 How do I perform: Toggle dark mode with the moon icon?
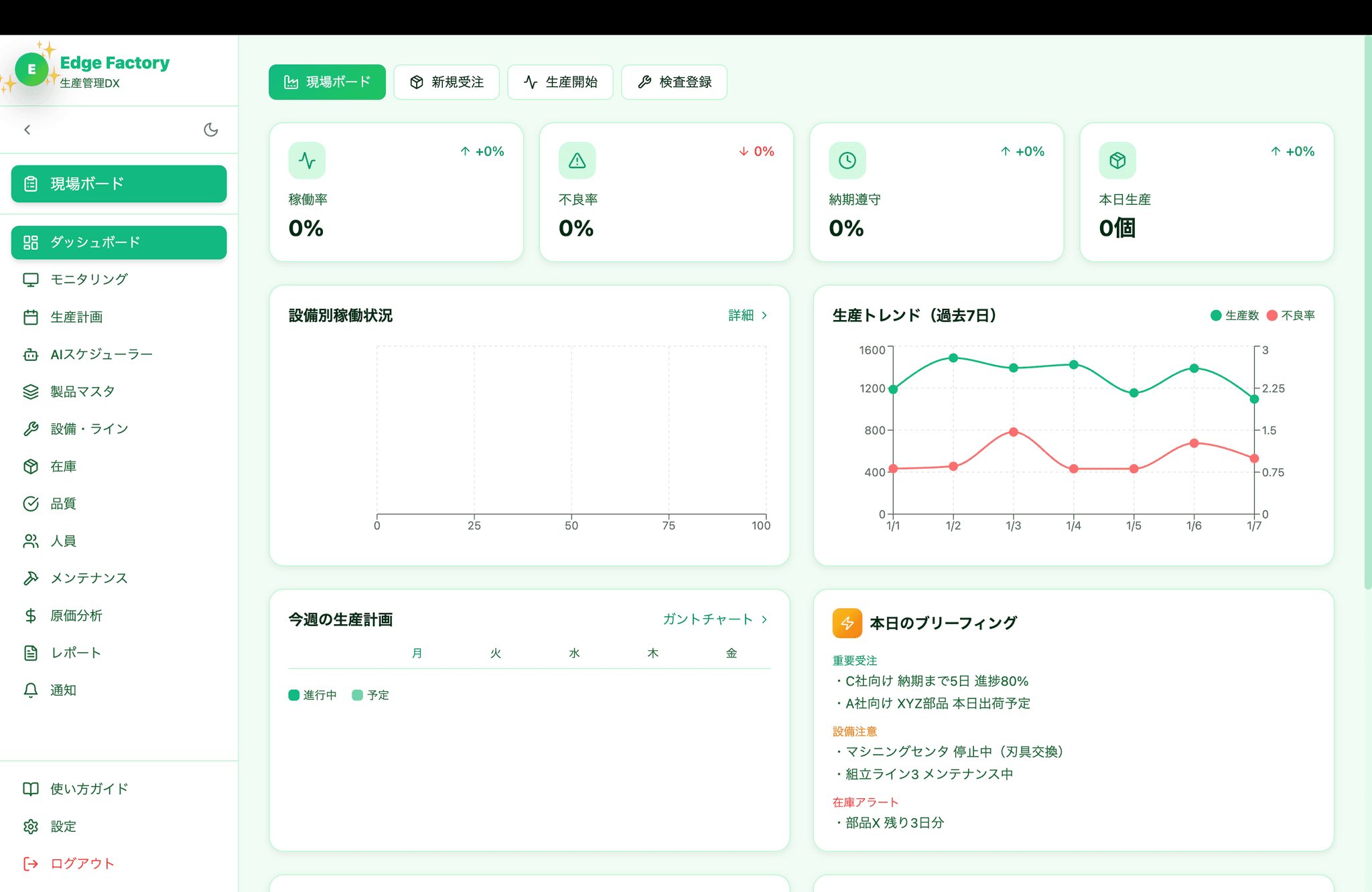(211, 129)
